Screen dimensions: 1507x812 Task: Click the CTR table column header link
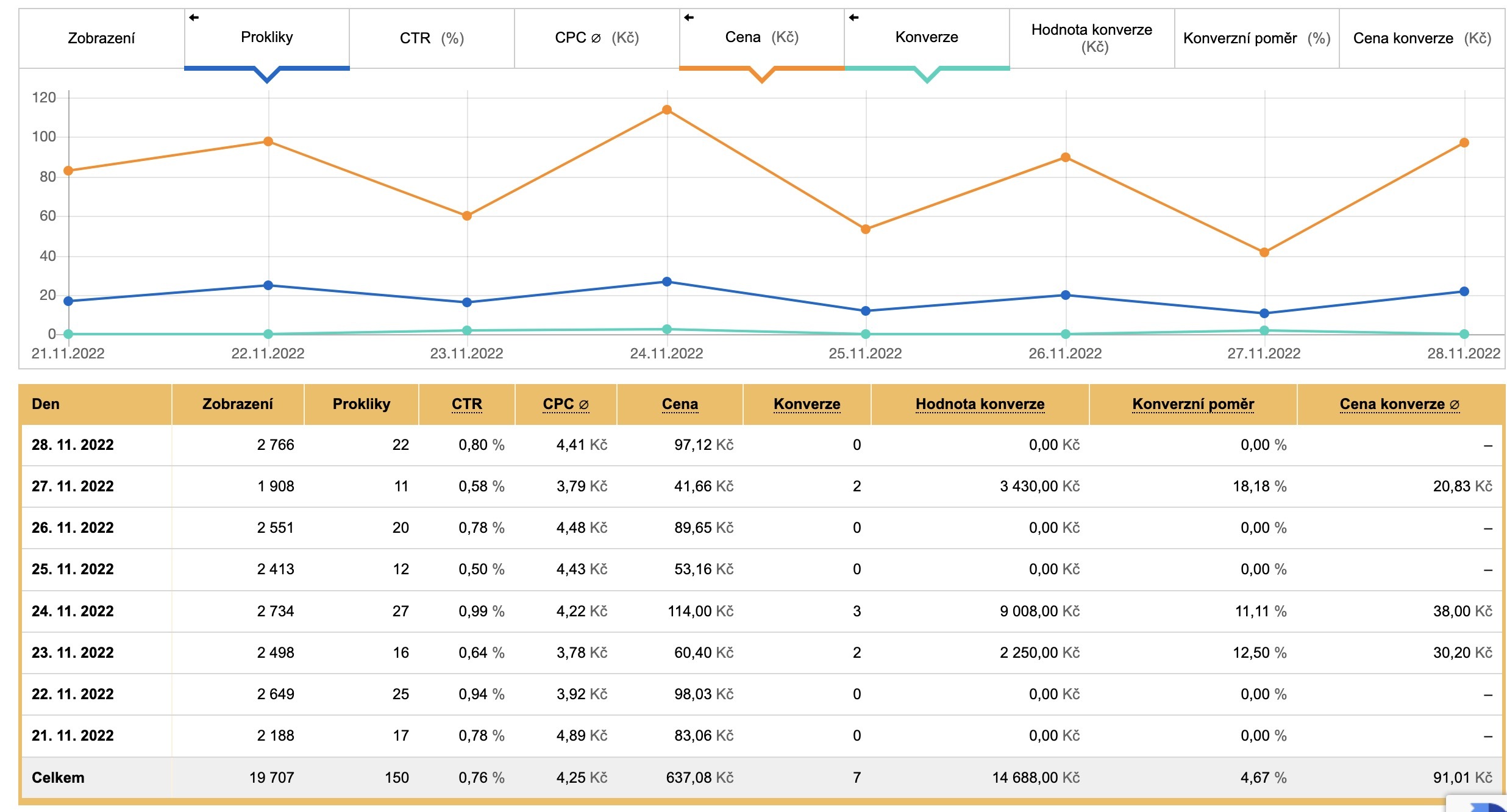pyautogui.click(x=466, y=404)
